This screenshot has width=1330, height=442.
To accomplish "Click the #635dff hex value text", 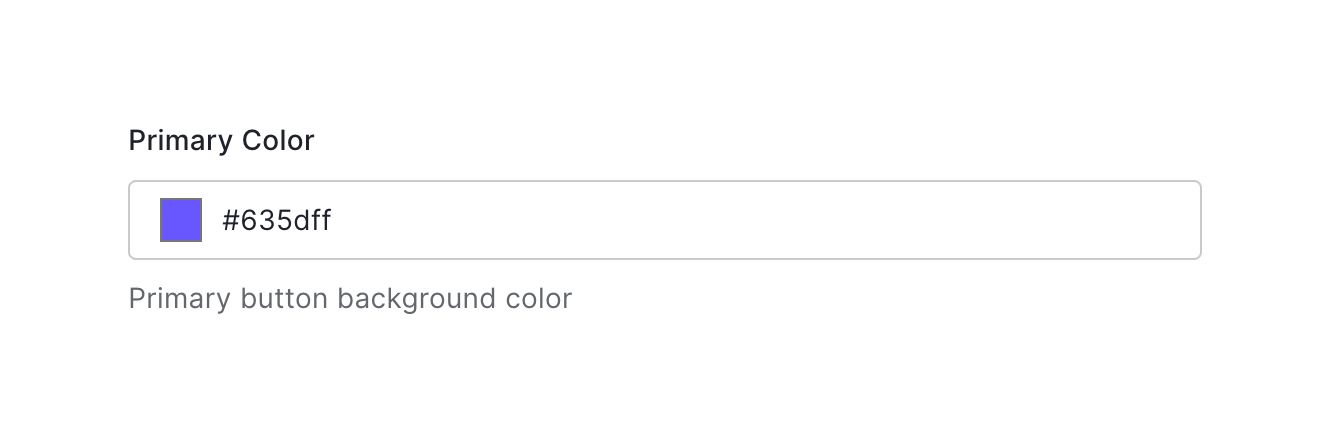I will 277,221.
